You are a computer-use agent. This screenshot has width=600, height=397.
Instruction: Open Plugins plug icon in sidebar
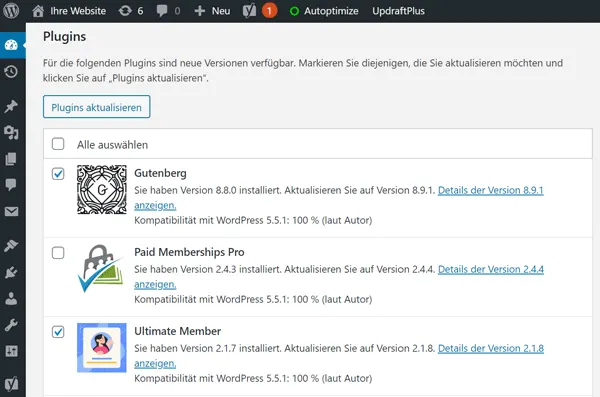[x=11, y=272]
